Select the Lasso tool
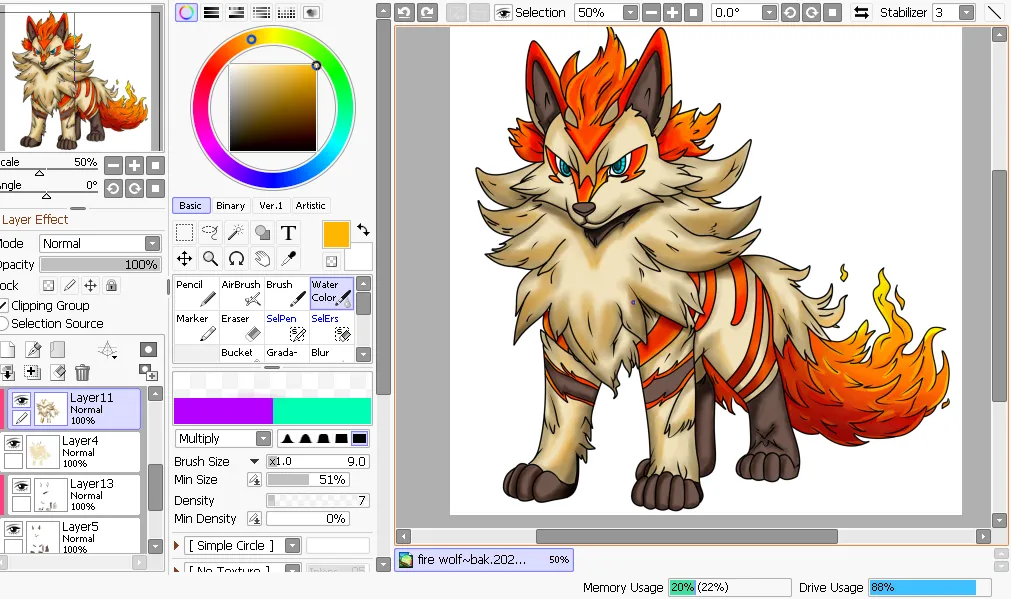This screenshot has height=599, width=1011. pyautogui.click(x=210, y=233)
